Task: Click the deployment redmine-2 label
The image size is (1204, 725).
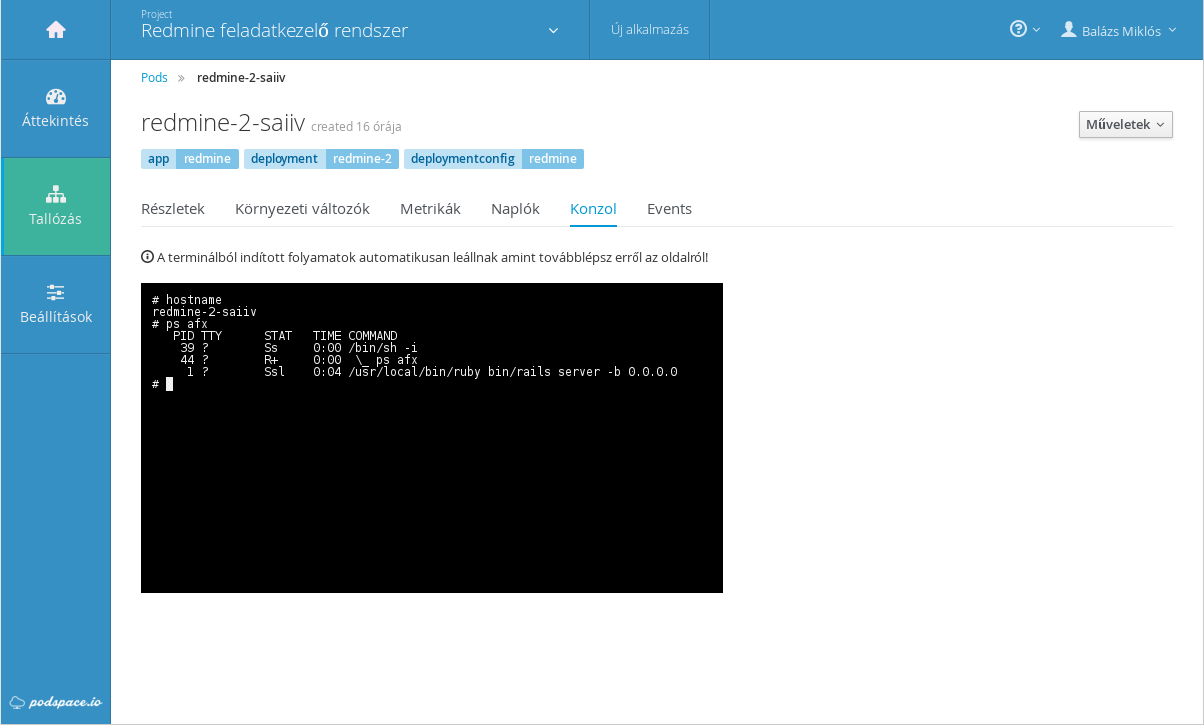Action: click(x=321, y=159)
